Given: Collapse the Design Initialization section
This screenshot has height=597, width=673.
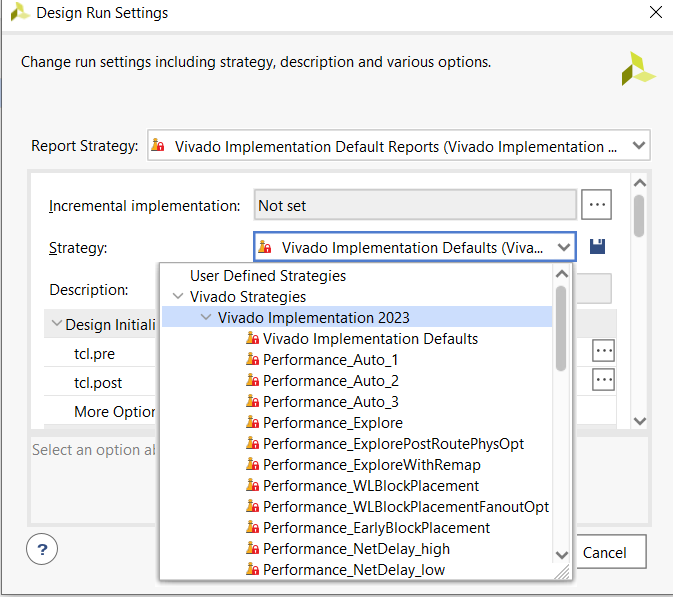Looking at the screenshot, I should click(x=54, y=325).
